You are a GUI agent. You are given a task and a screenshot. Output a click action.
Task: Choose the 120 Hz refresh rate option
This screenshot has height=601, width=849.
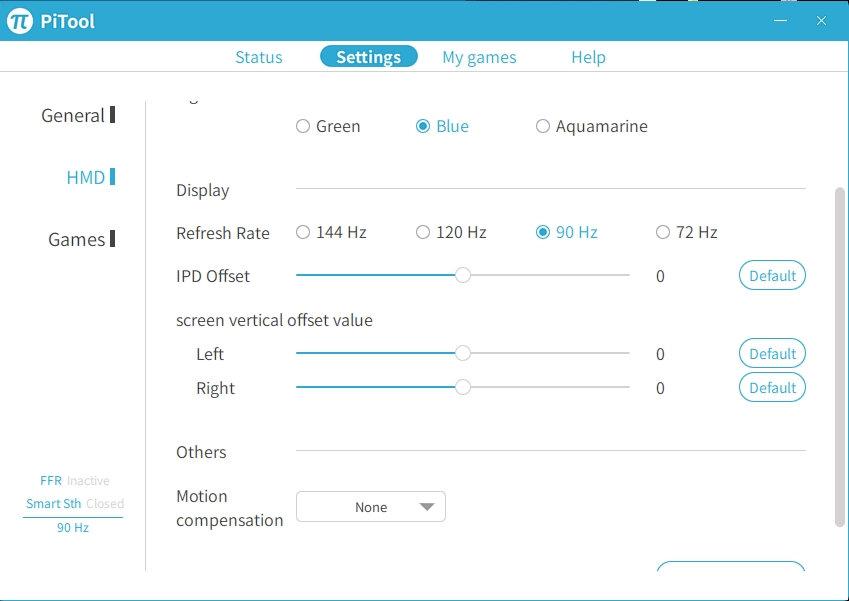pos(423,233)
